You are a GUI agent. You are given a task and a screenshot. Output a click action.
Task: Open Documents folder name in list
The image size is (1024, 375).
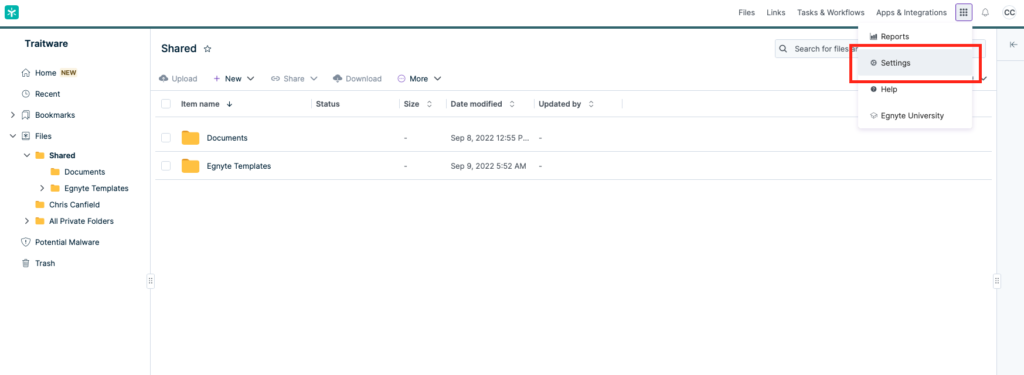coord(227,138)
